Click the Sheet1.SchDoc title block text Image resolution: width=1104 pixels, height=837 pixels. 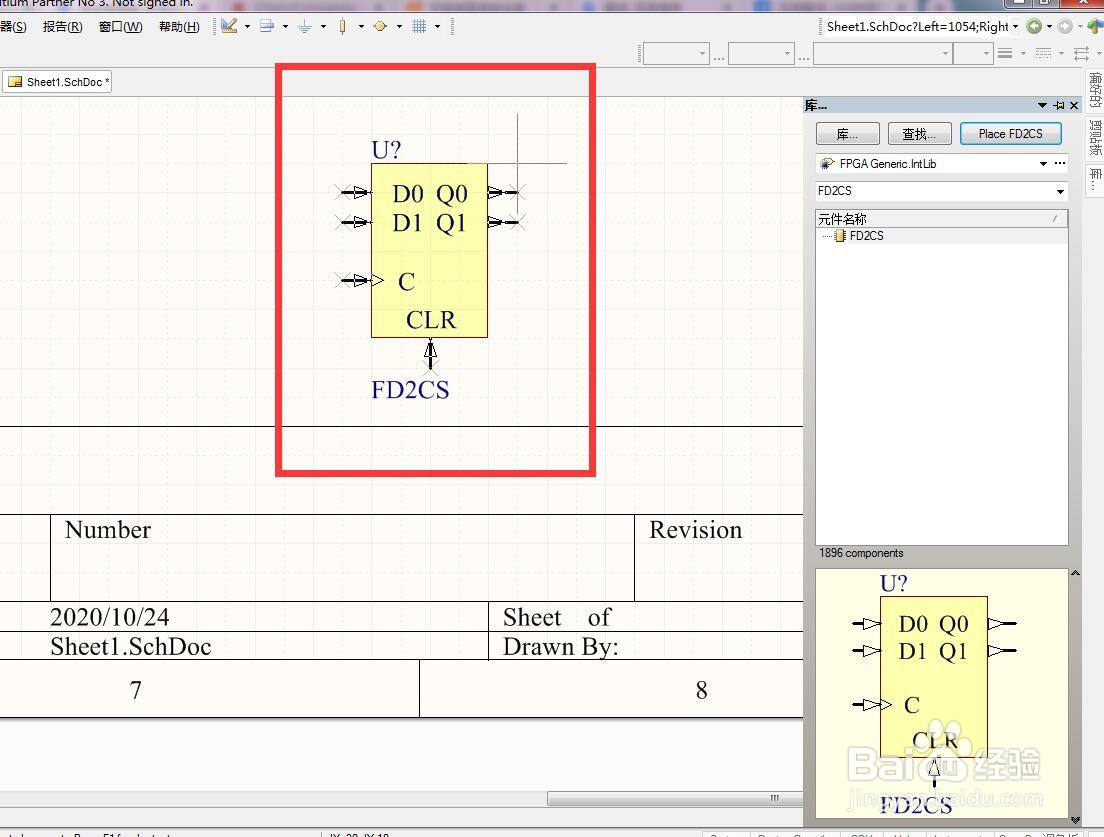click(131, 646)
